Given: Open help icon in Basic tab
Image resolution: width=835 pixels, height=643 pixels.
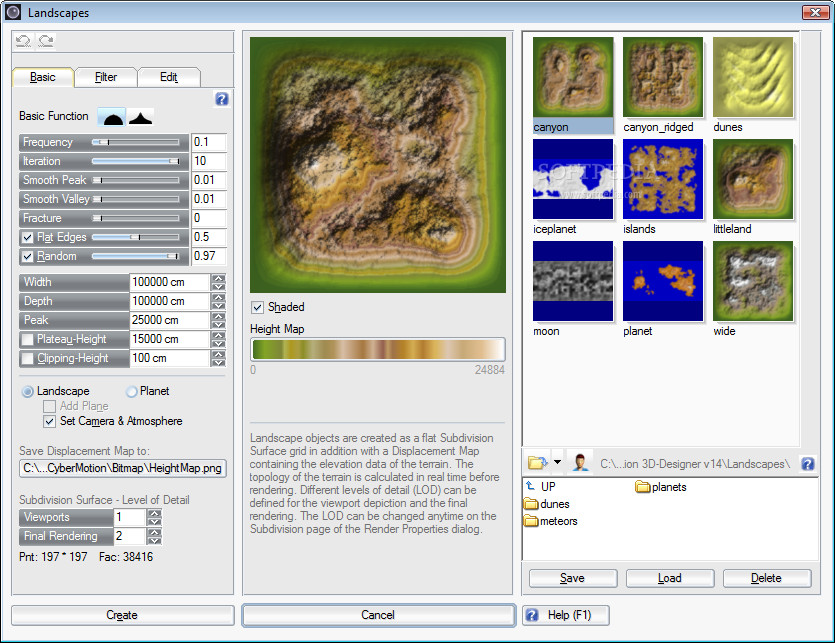Looking at the screenshot, I should pyautogui.click(x=222, y=99).
